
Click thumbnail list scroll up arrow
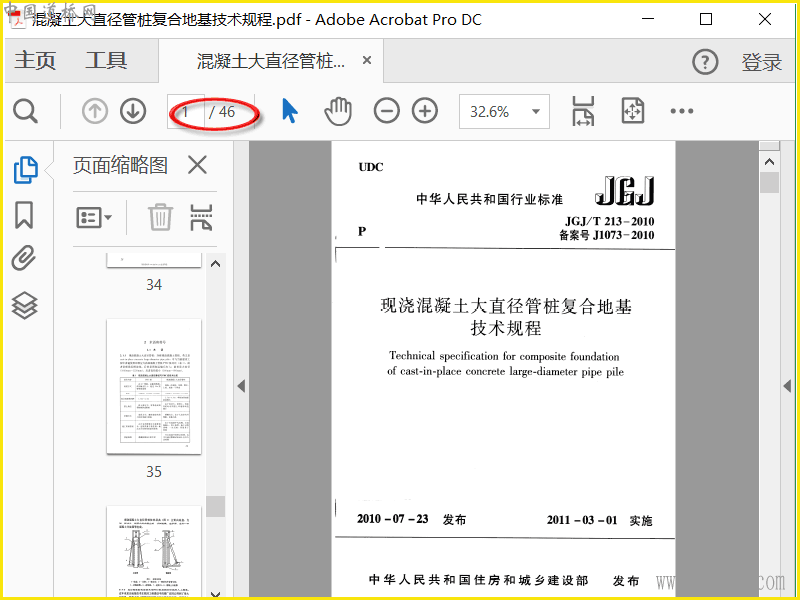tap(216, 264)
